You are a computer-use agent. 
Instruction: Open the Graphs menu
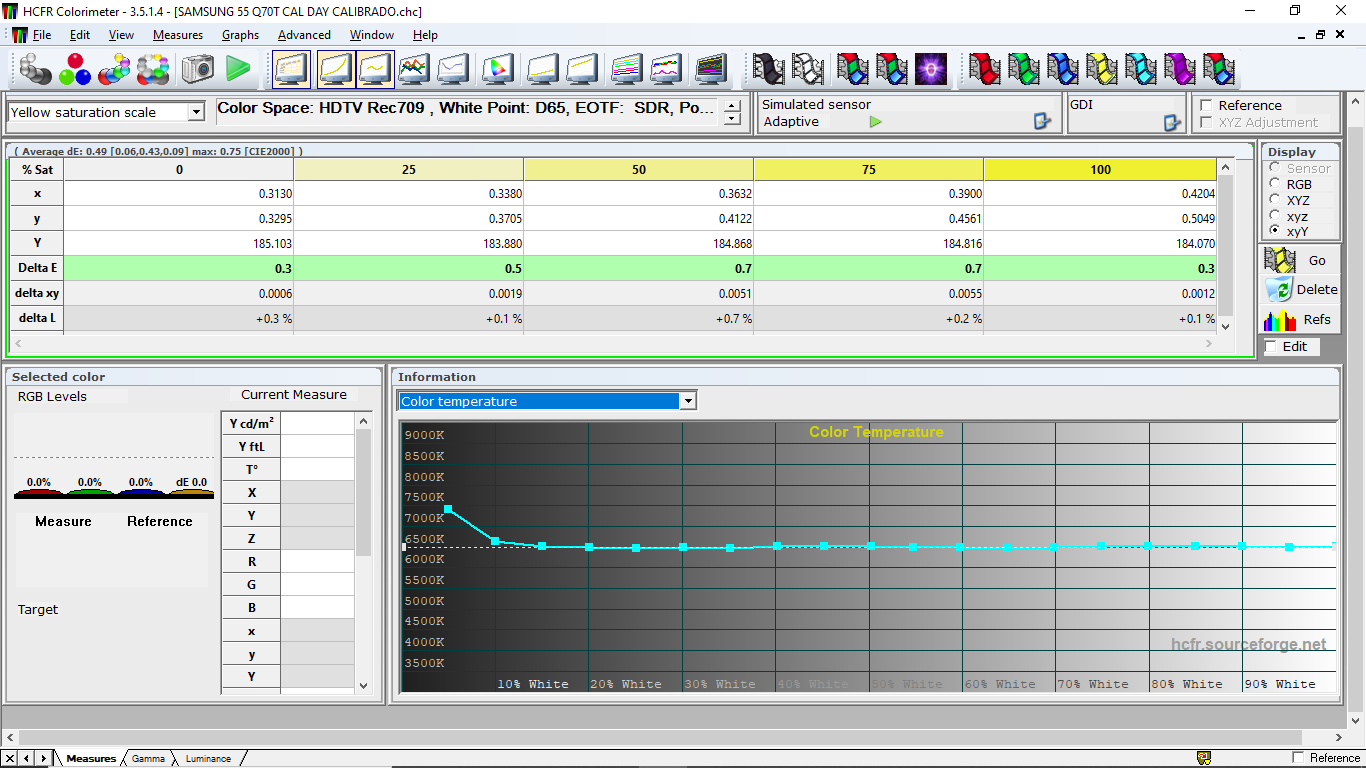point(240,35)
